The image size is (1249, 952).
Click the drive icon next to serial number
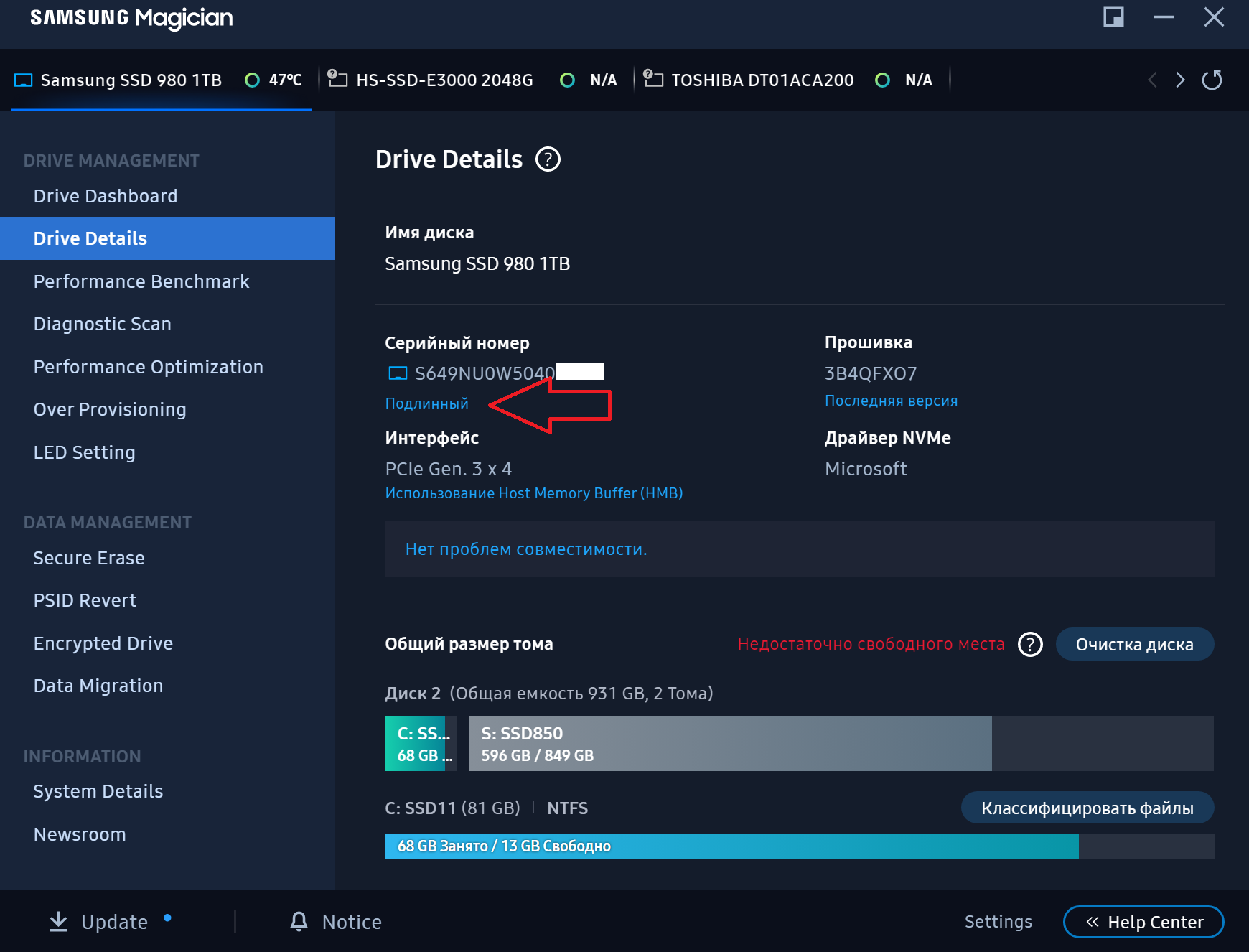[397, 373]
